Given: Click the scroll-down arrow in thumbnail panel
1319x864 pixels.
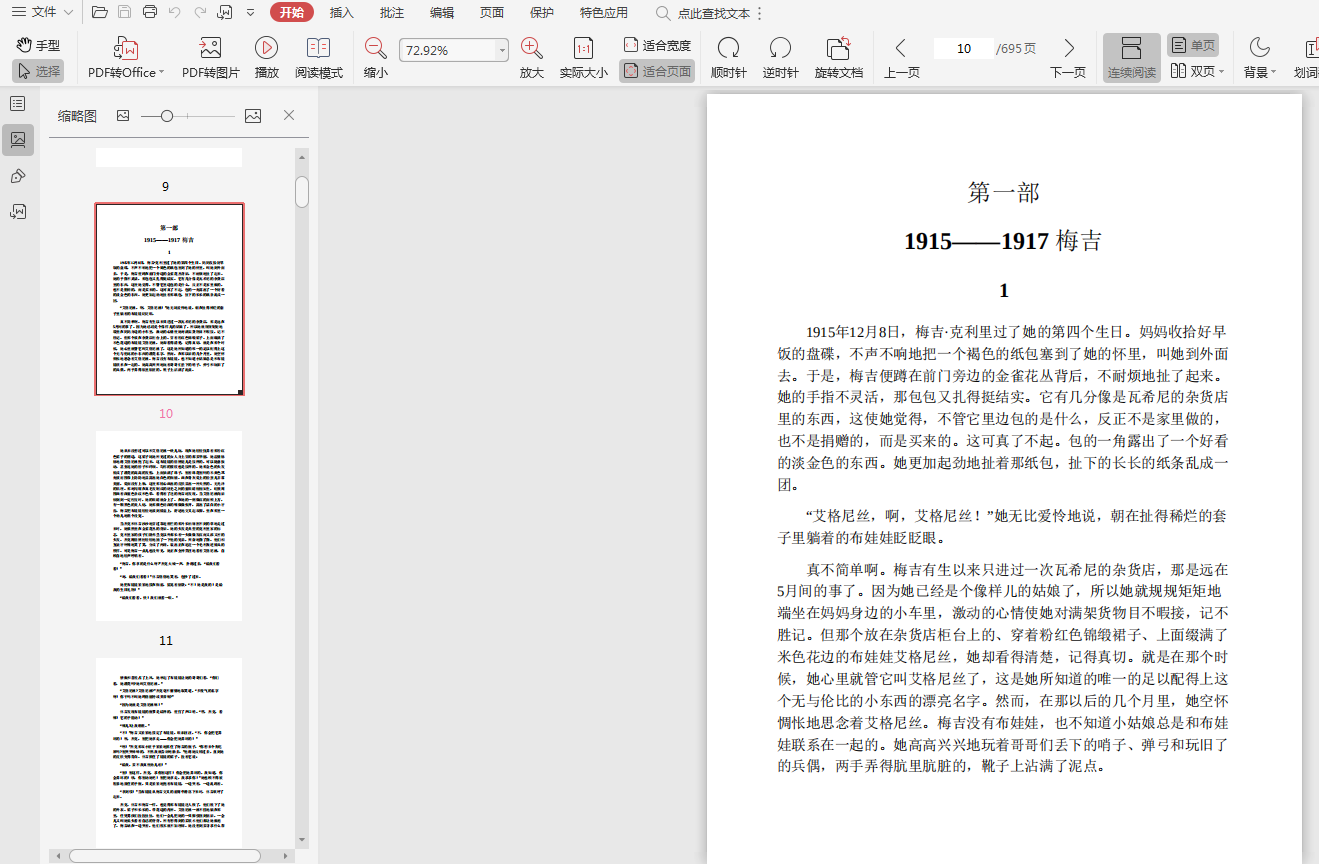Looking at the screenshot, I should tap(302, 840).
